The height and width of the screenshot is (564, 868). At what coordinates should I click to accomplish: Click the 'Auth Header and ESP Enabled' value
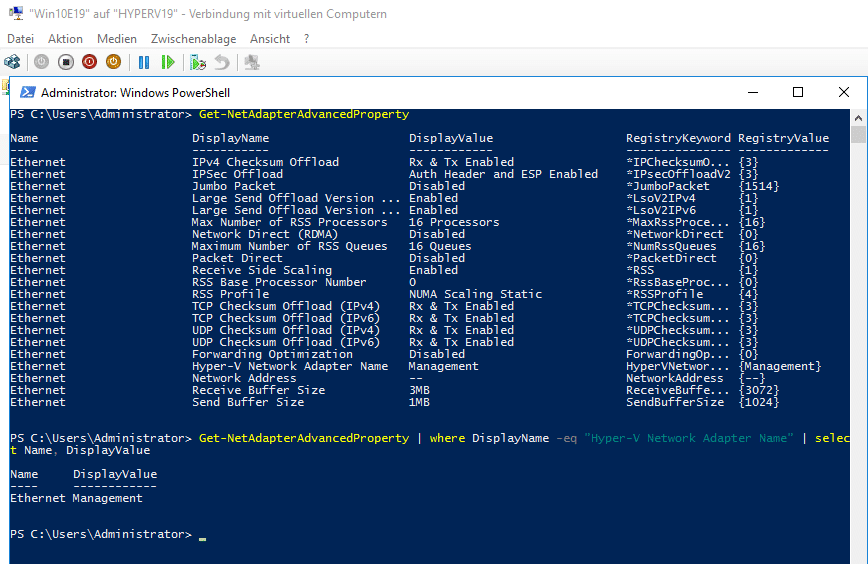[x=503, y=174]
